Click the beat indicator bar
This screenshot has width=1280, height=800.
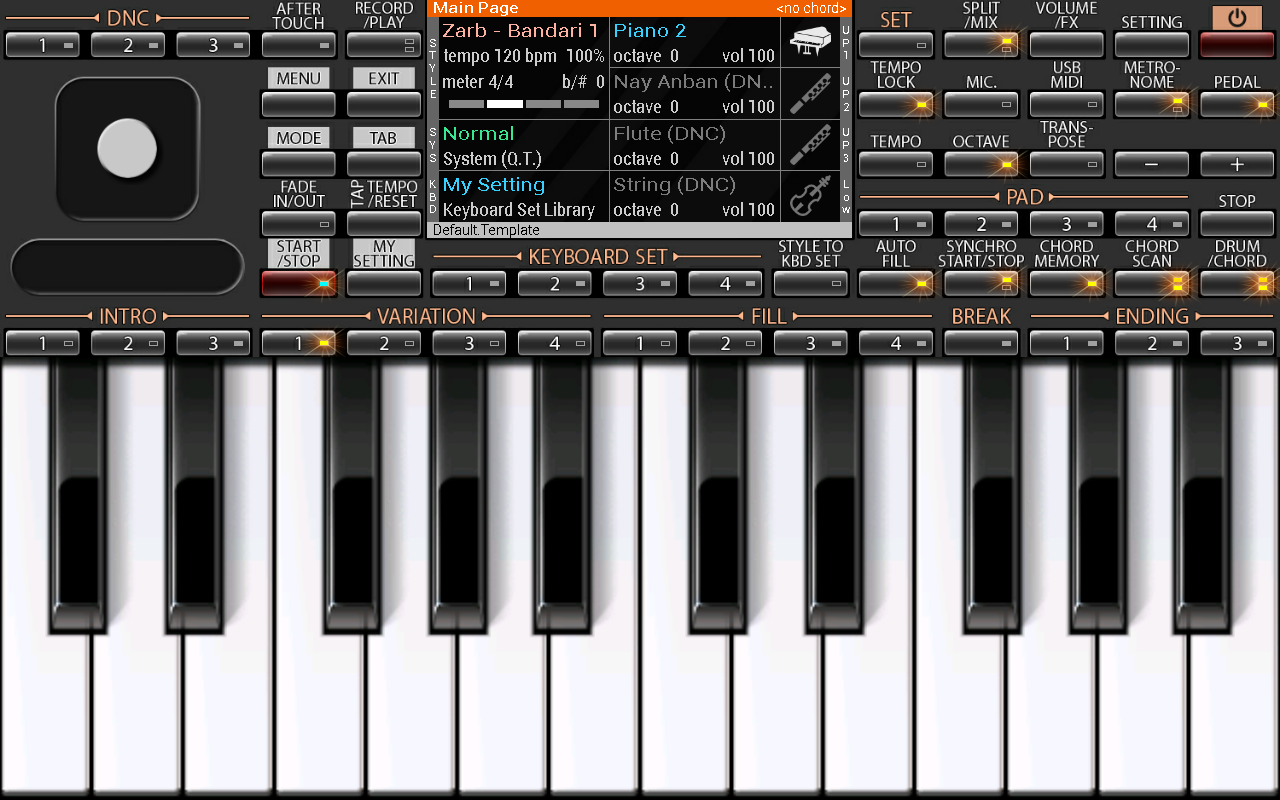524,104
